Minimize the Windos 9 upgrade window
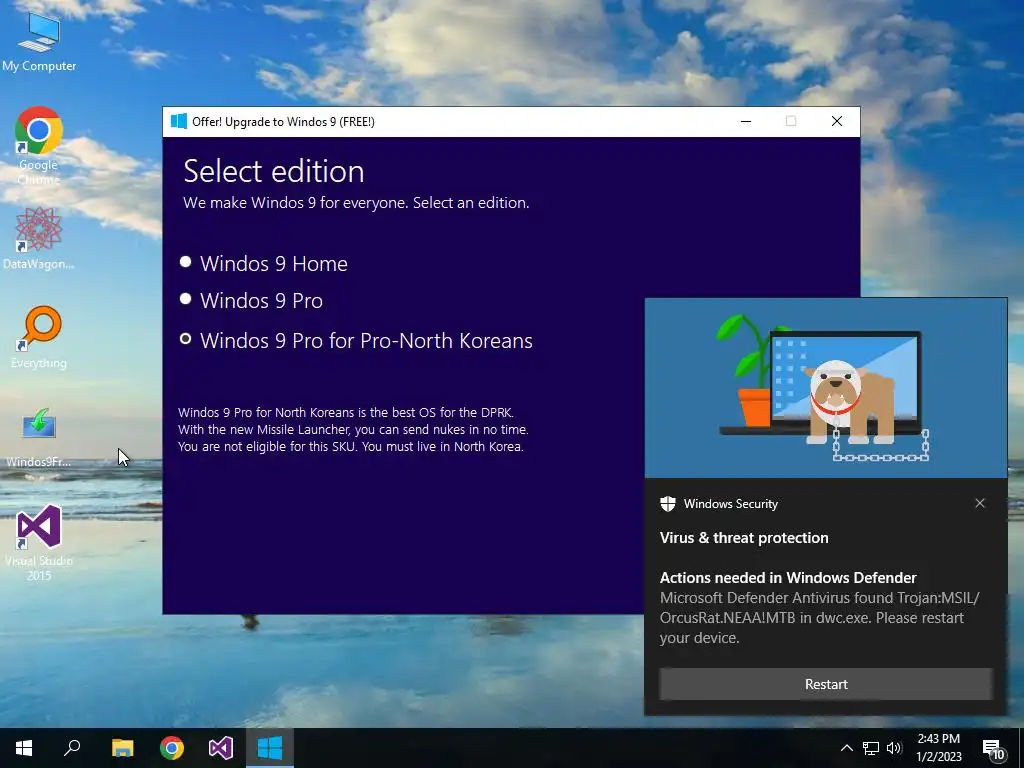The image size is (1024, 768). tap(746, 121)
